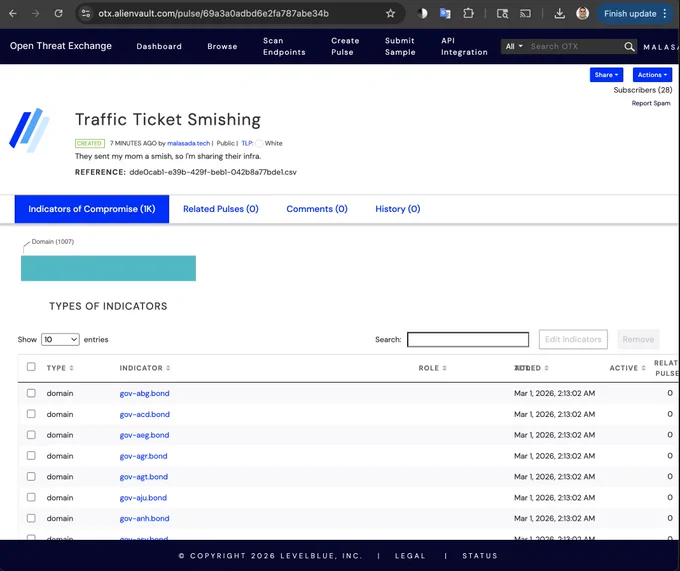
Task: Tick the select-all checkbox in table header
Action: [x=31, y=367]
